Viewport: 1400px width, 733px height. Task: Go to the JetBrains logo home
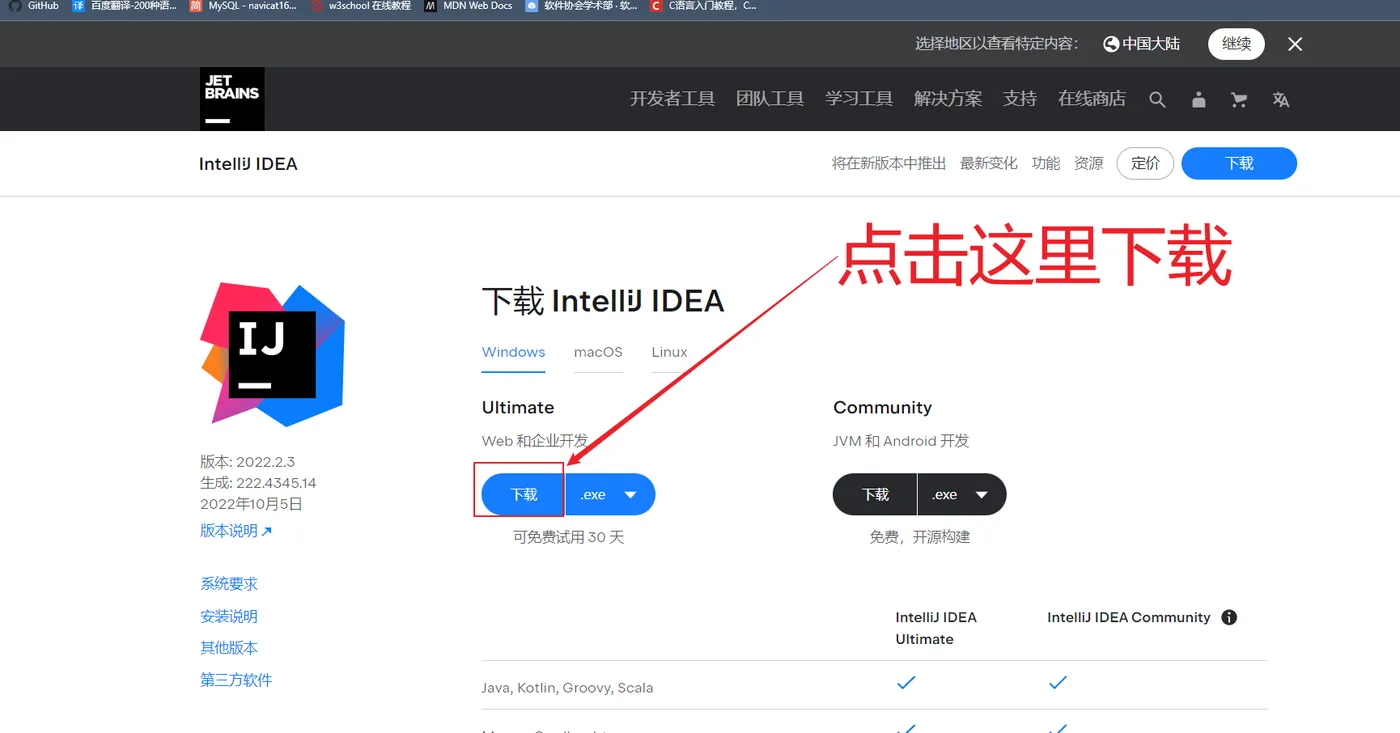pos(232,99)
